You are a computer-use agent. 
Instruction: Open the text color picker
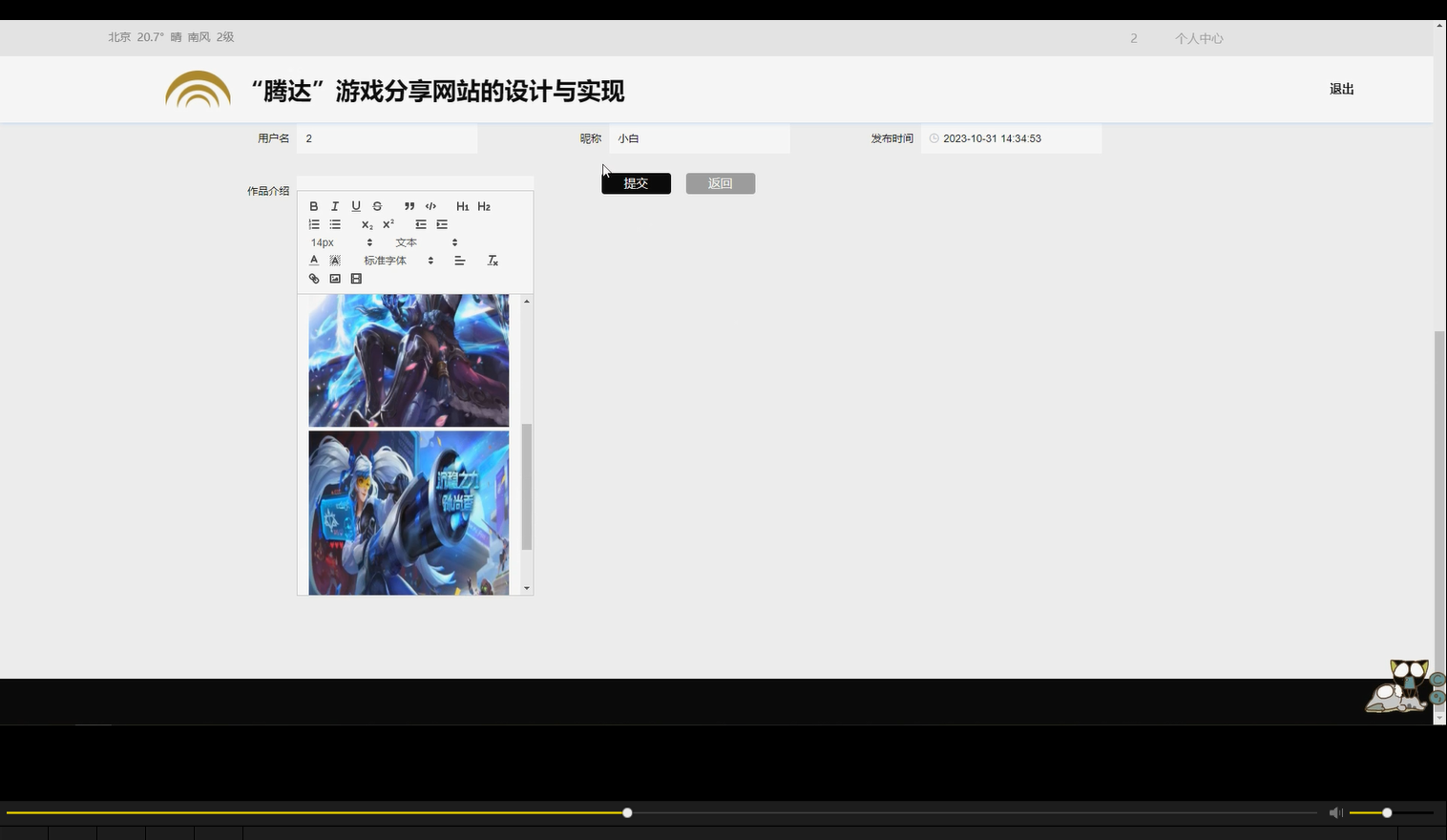(313, 261)
